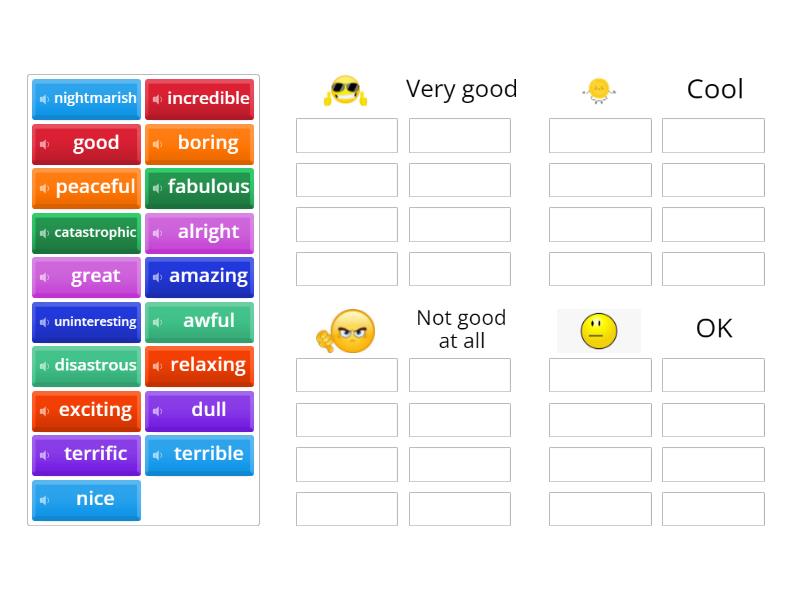800x600 pixels.
Task: Select the green 'great' tile
Action: 86,277
